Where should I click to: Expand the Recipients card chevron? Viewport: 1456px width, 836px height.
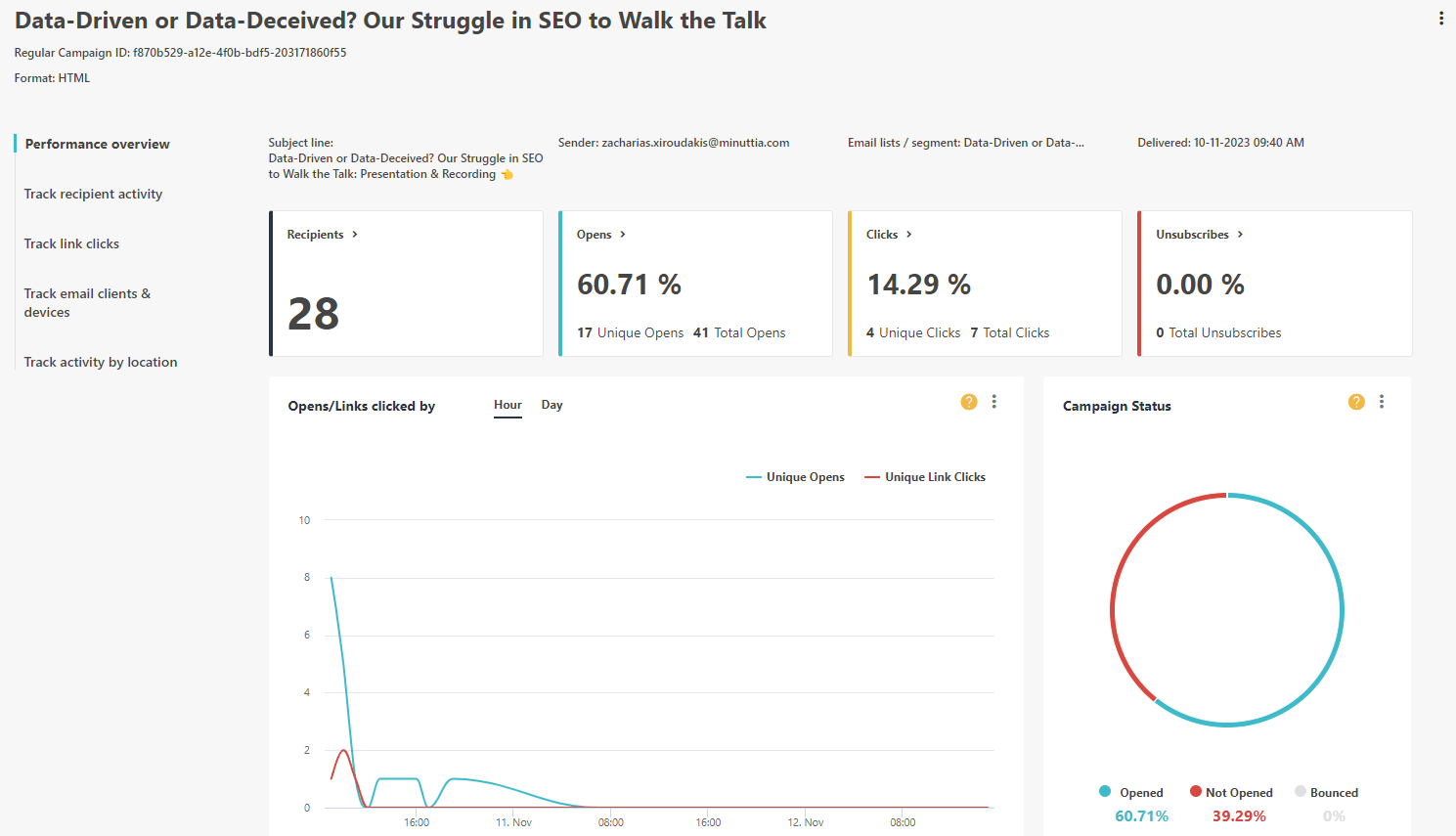pyautogui.click(x=355, y=235)
